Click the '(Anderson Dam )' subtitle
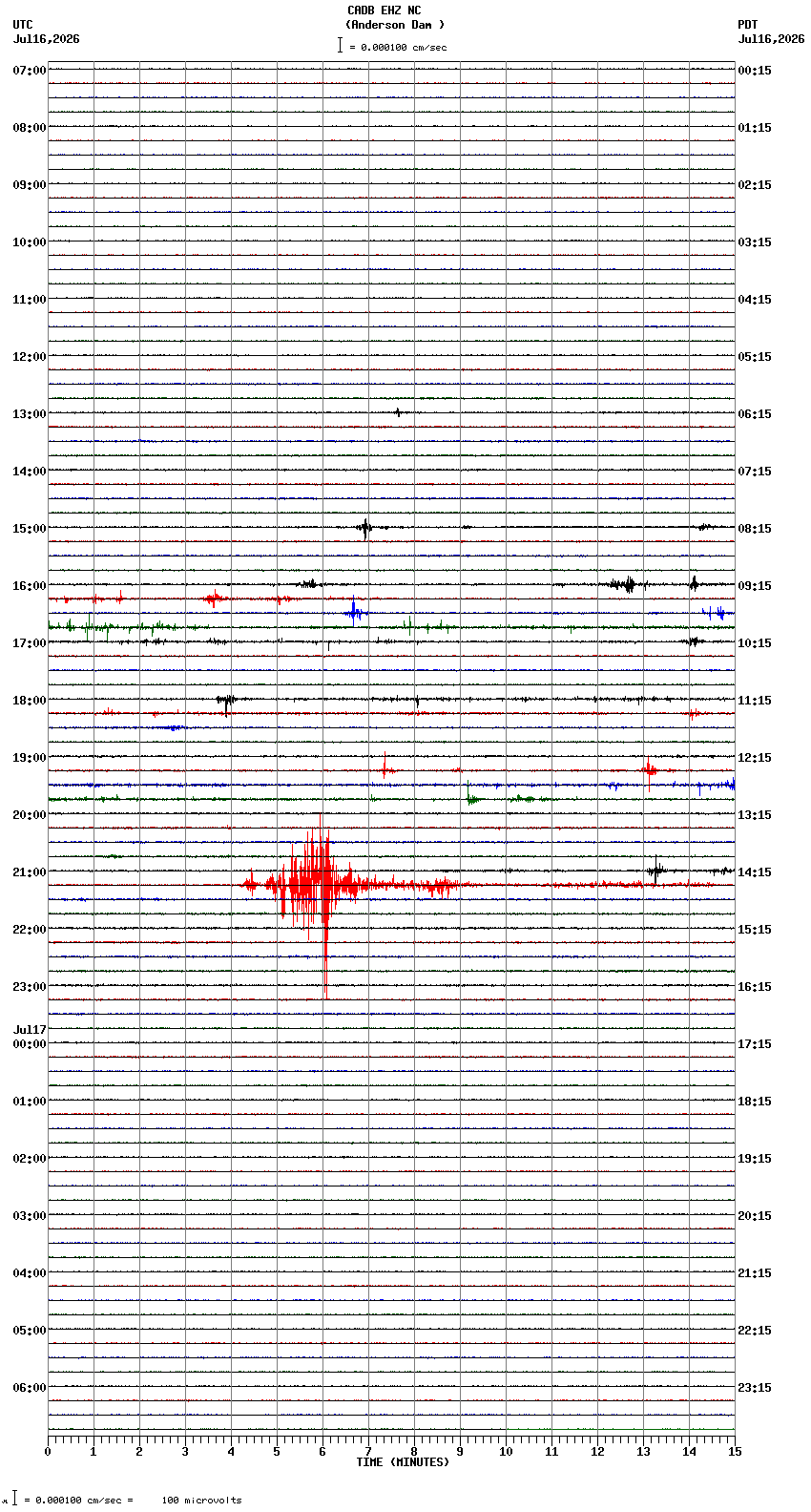This screenshot has height=1512, width=811. coord(395,25)
